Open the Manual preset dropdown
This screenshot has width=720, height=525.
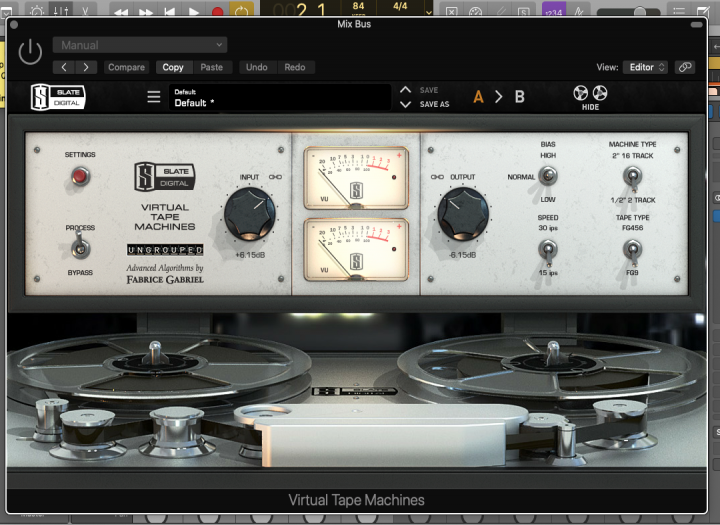tap(140, 45)
